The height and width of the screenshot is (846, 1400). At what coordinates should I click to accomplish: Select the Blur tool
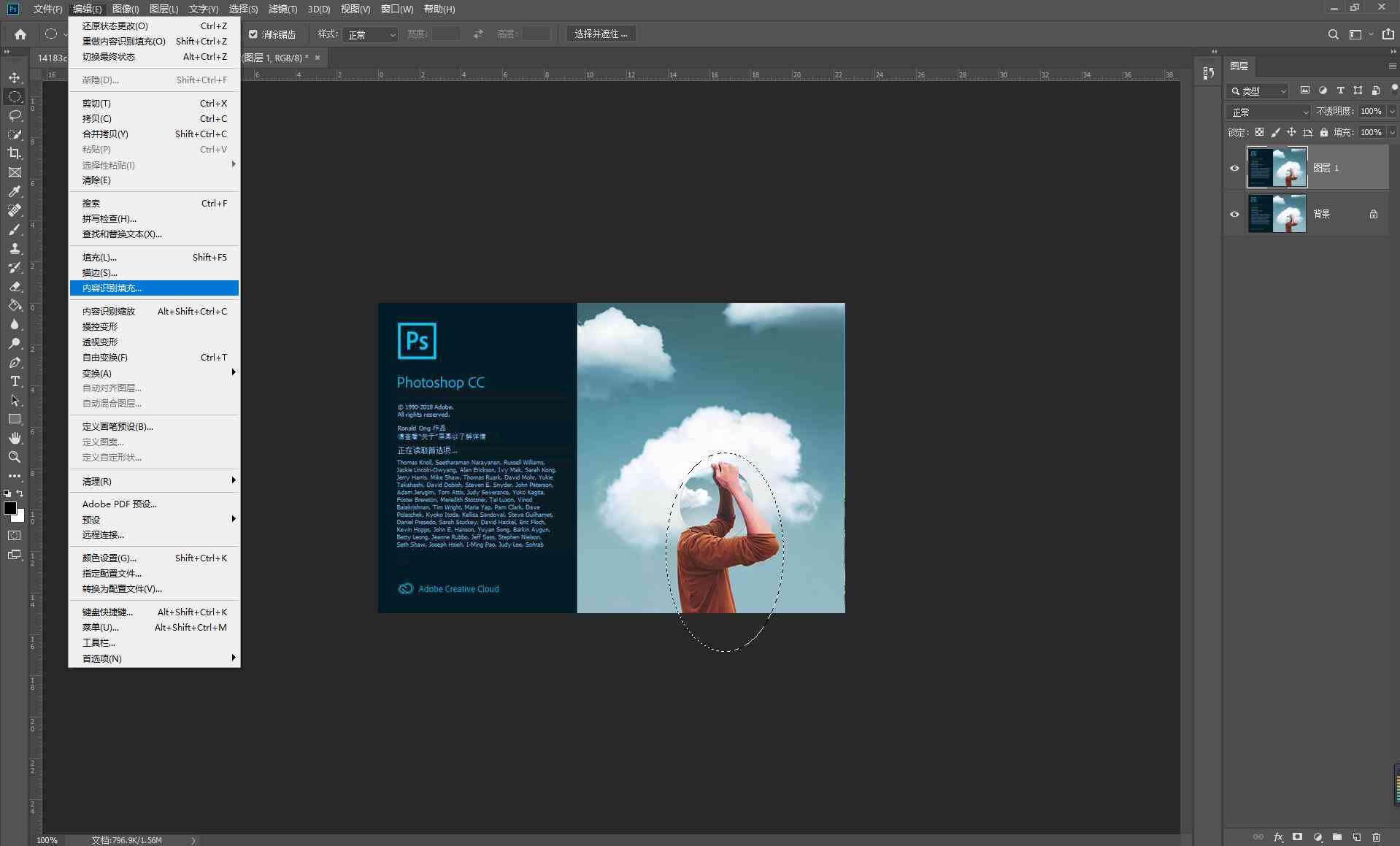click(15, 324)
